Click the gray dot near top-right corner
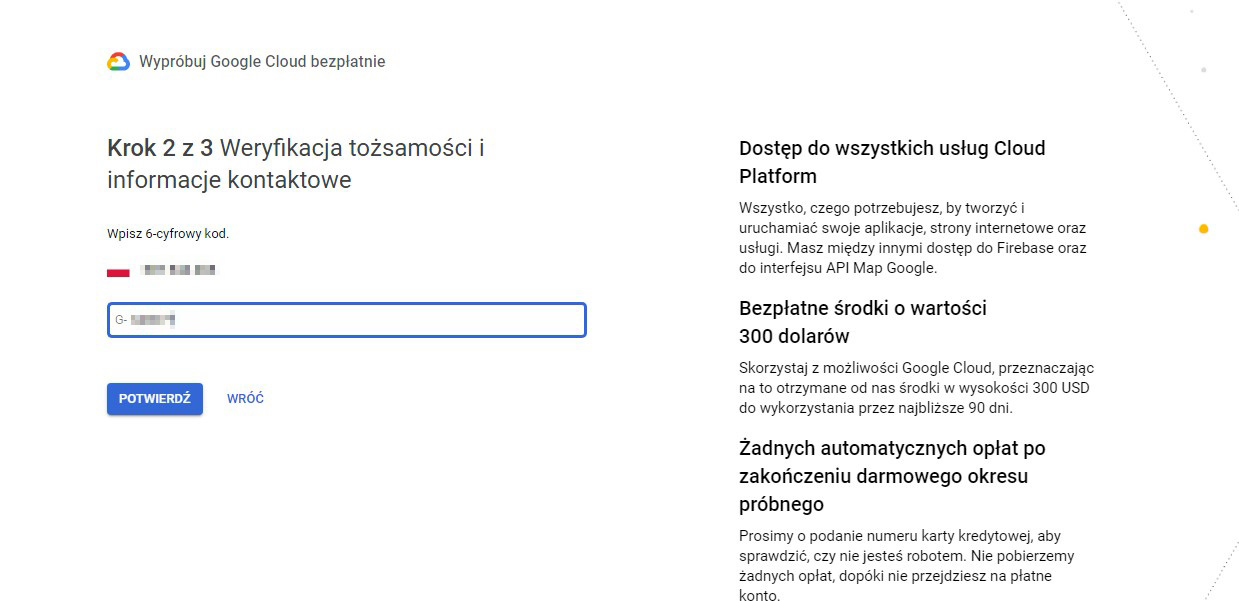Screen dimensions: 1239x601 pos(1203,70)
